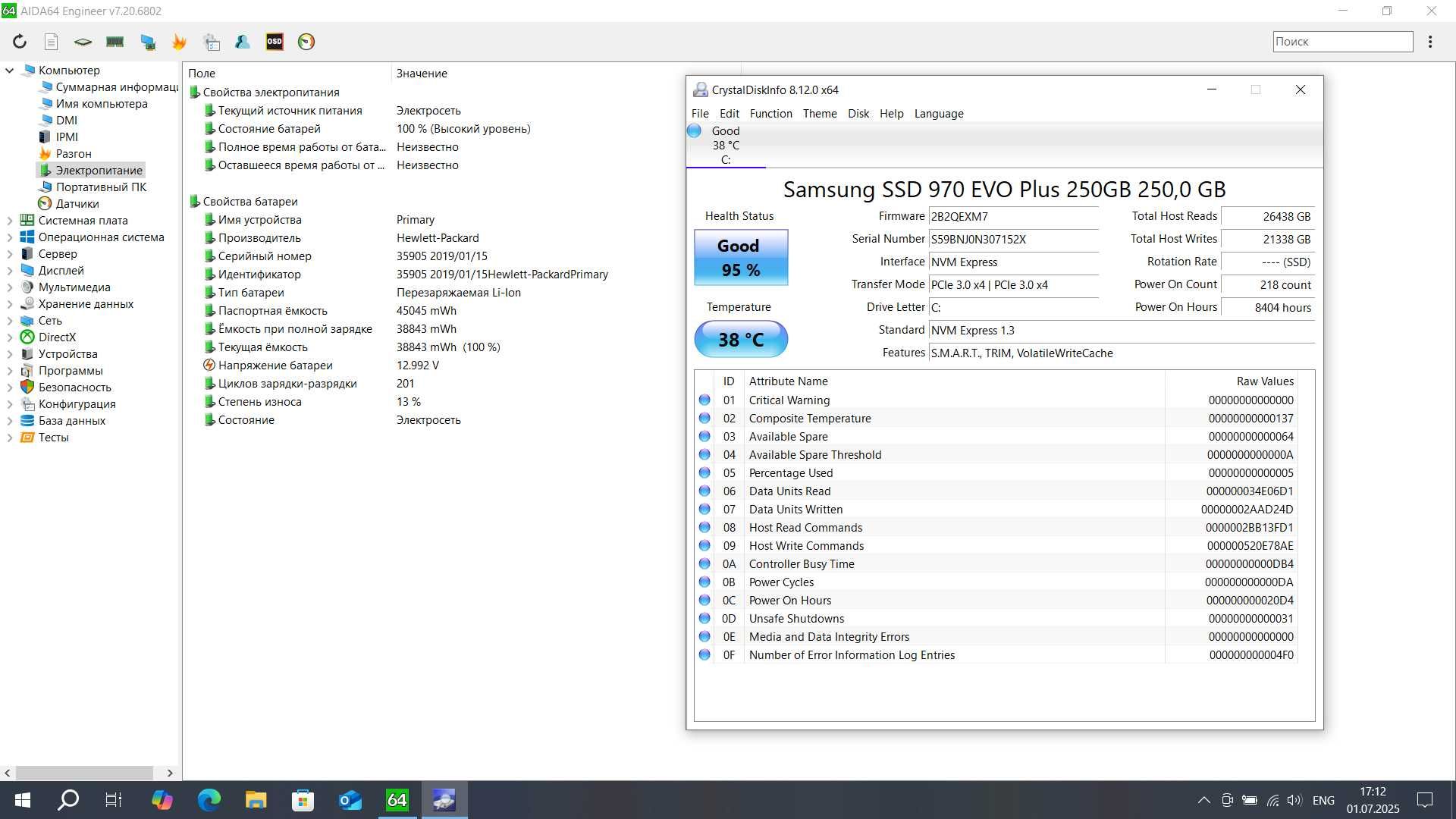Viewport: 1456px width, 819px height.
Task: Click the 38 °C temperature indicator
Action: 741,339
